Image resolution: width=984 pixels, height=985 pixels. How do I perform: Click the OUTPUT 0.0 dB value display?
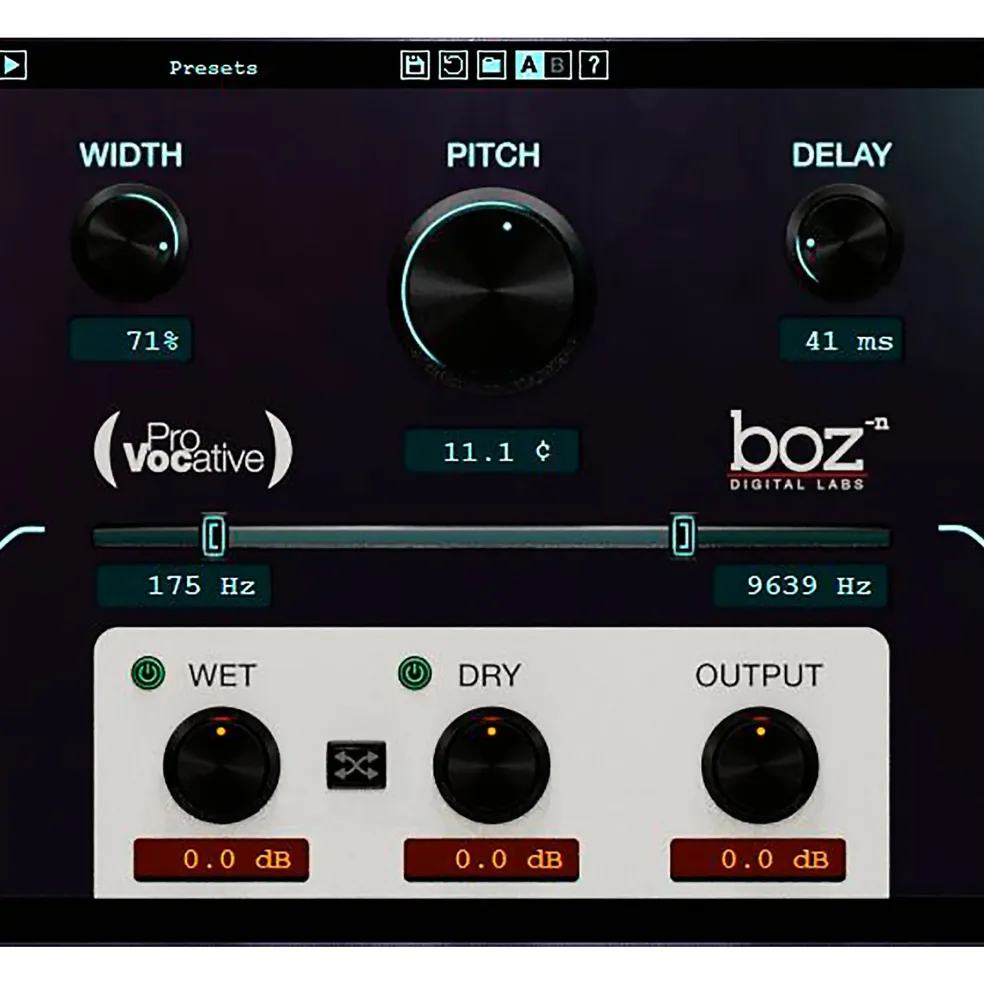pyautogui.click(x=758, y=859)
